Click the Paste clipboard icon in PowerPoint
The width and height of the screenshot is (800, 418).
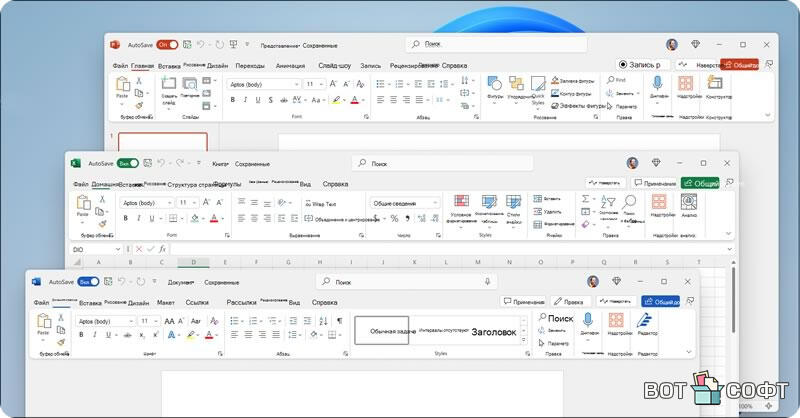click(x=122, y=83)
